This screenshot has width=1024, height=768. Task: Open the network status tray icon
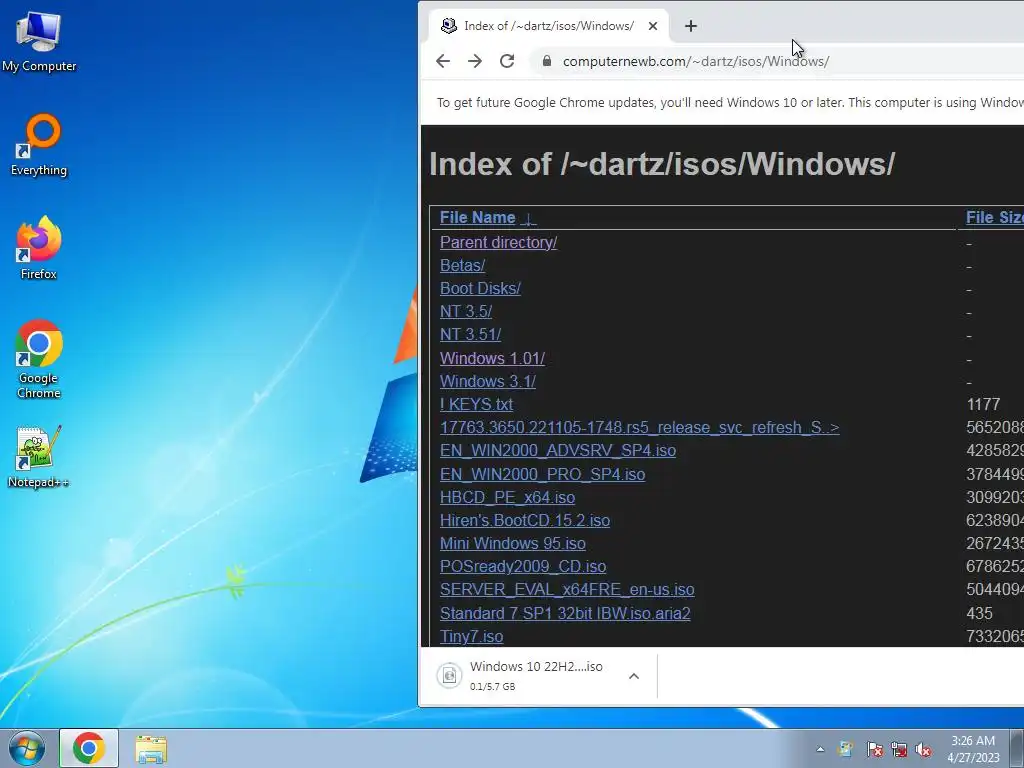click(899, 749)
